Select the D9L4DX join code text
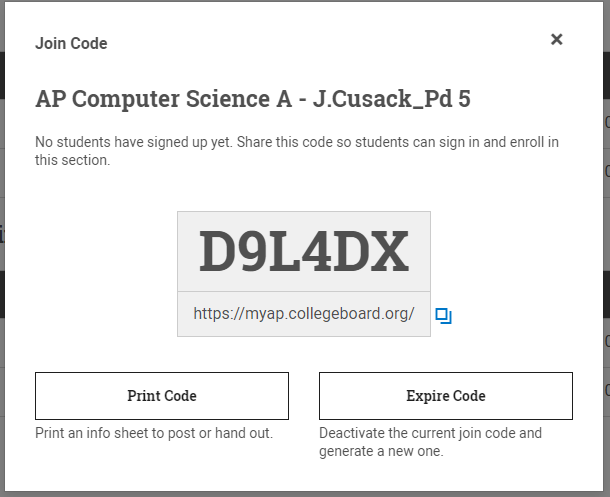The image size is (610, 497). (x=304, y=251)
